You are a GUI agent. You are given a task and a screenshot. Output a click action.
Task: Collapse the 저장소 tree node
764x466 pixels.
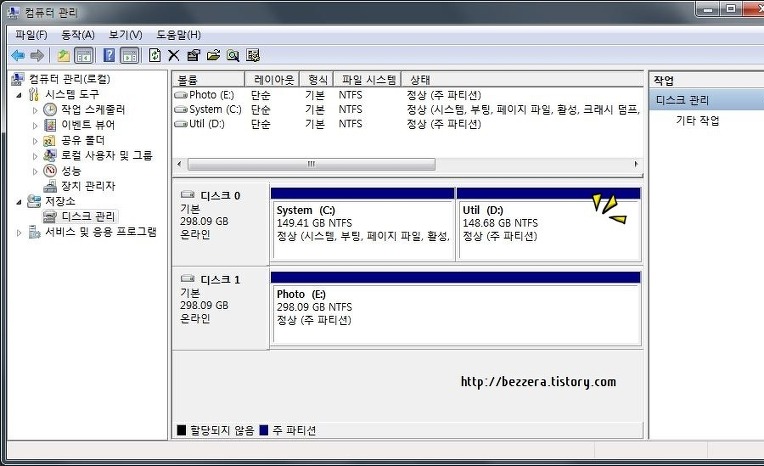point(19,202)
